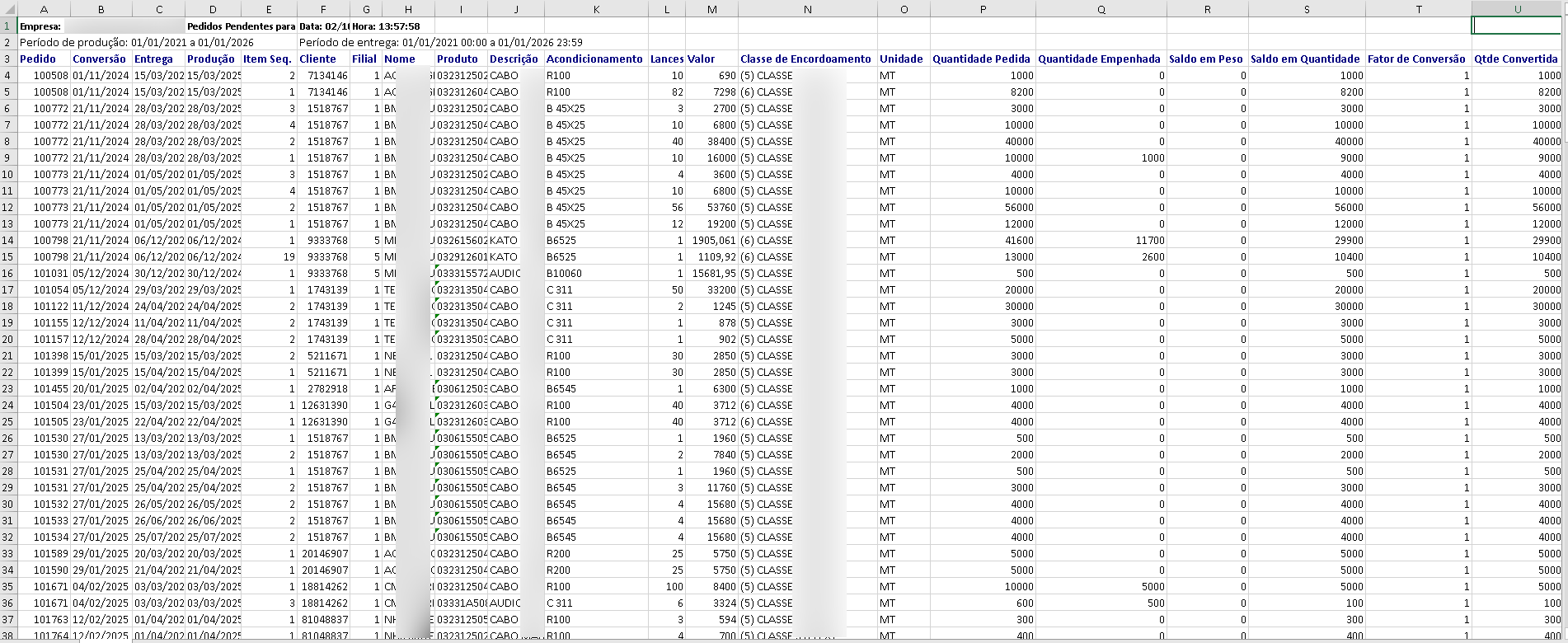This screenshot has height=643, width=1568.
Task: Click the "Pedido" header cell
Action: [38, 59]
